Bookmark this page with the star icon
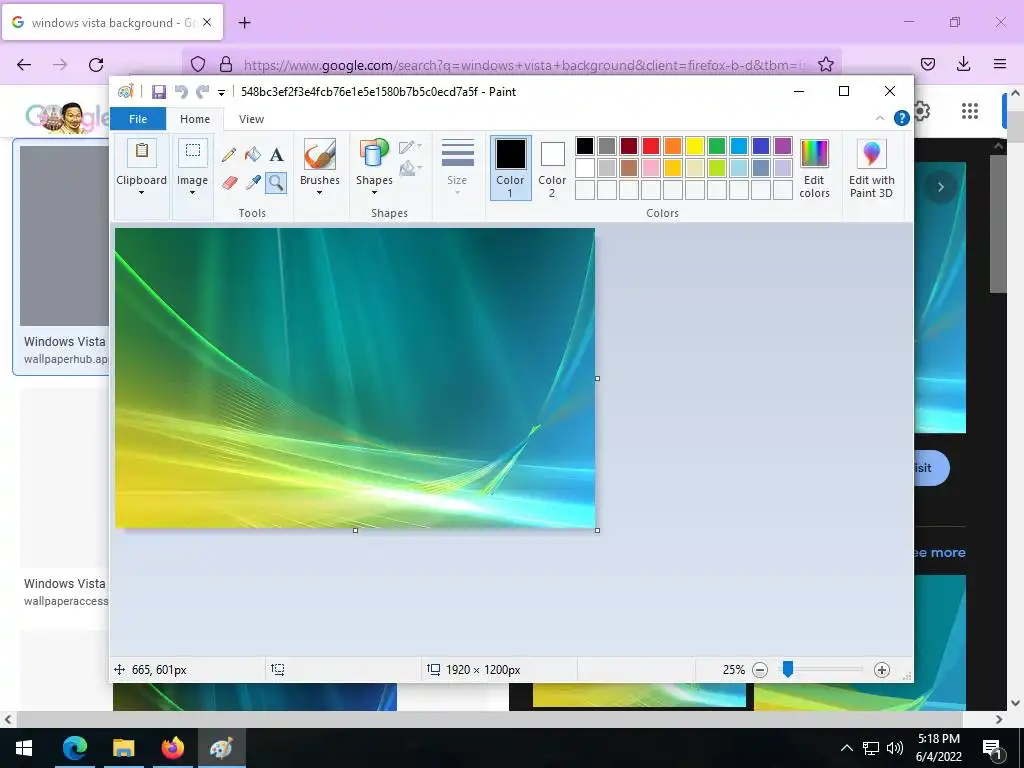 pos(825,65)
